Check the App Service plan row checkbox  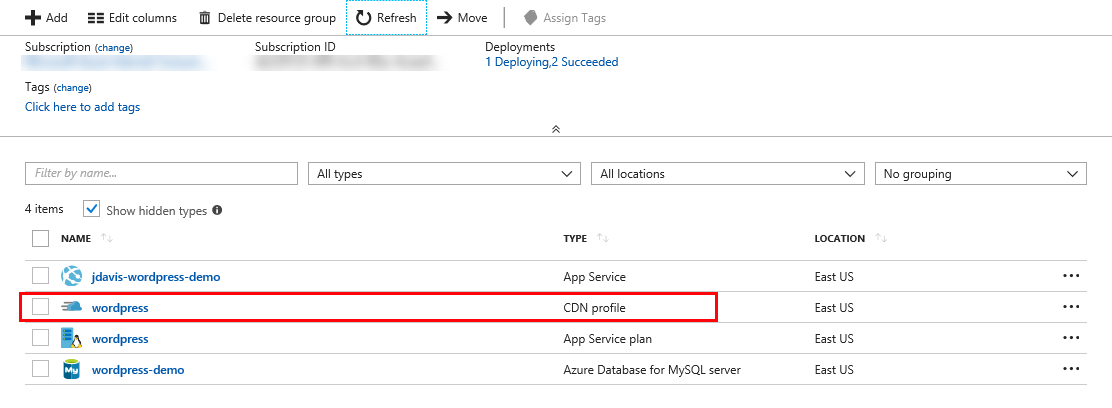40,338
